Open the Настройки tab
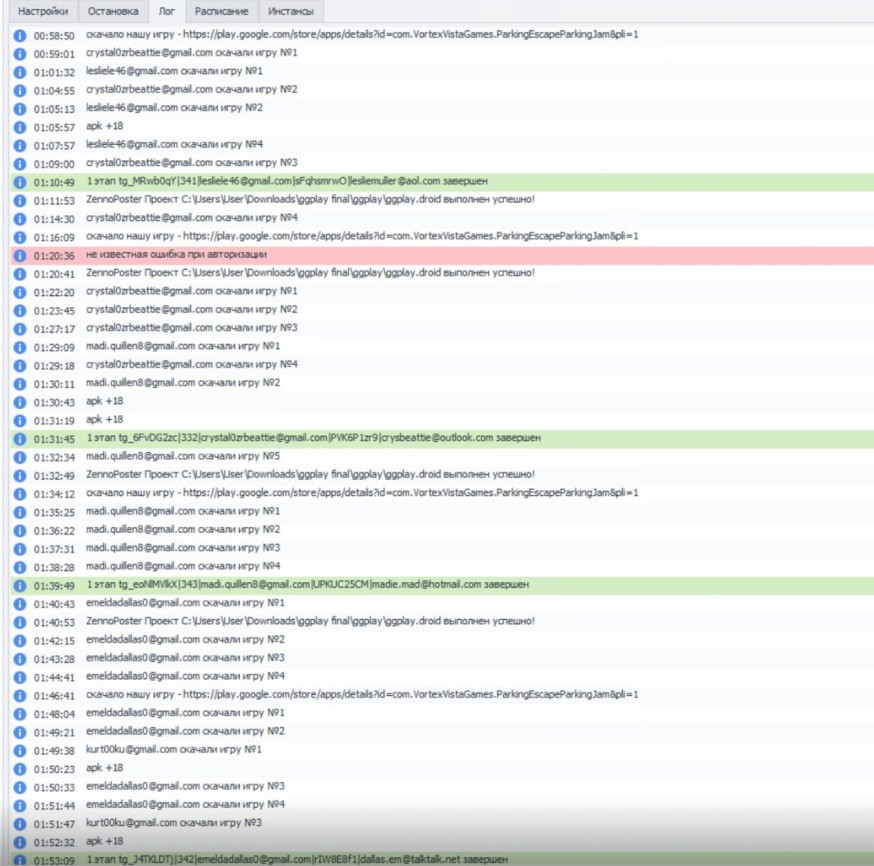This screenshot has width=874, height=866. click(x=43, y=11)
